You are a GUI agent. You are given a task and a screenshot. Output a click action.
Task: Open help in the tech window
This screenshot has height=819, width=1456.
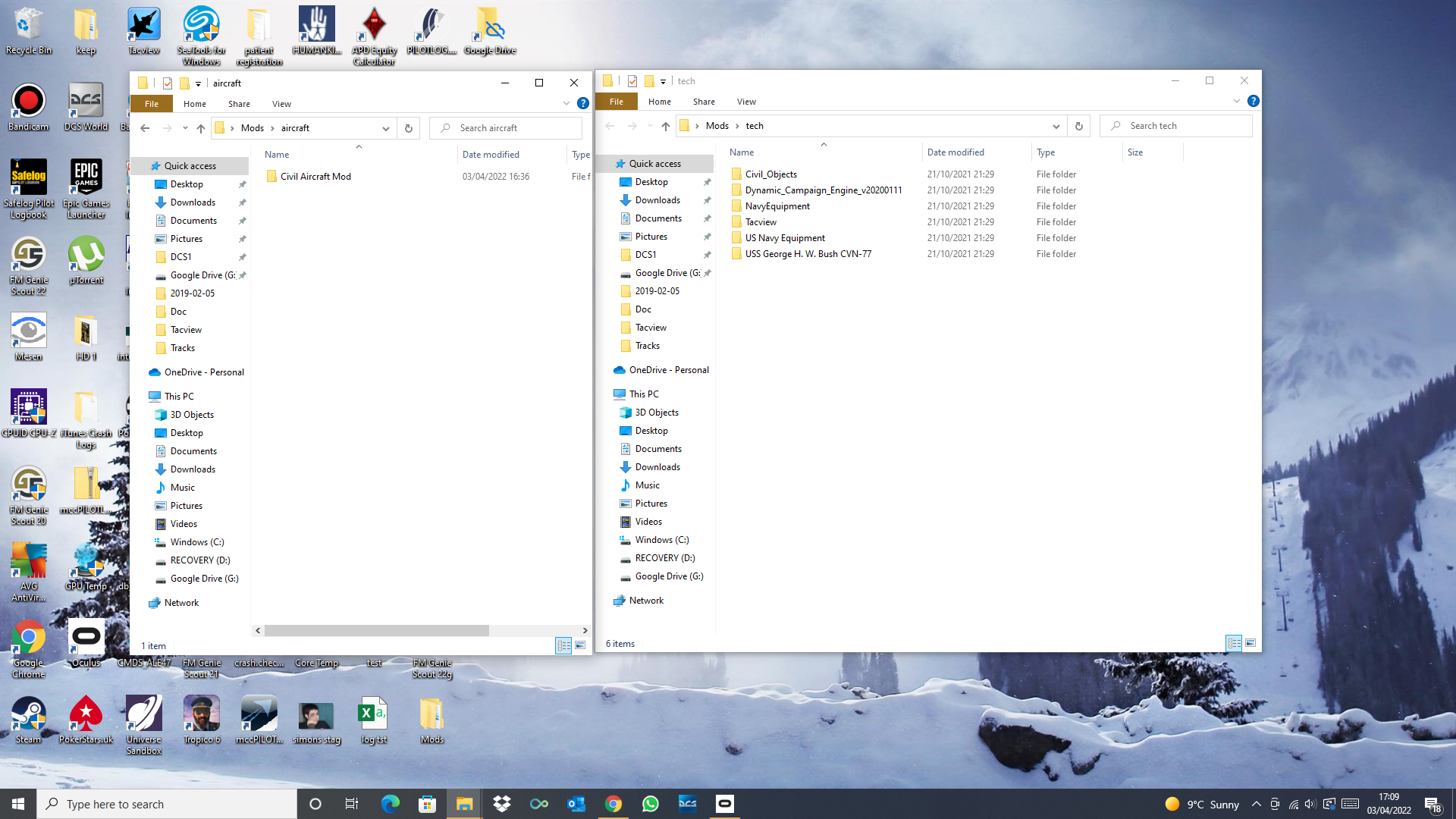[x=1253, y=101]
